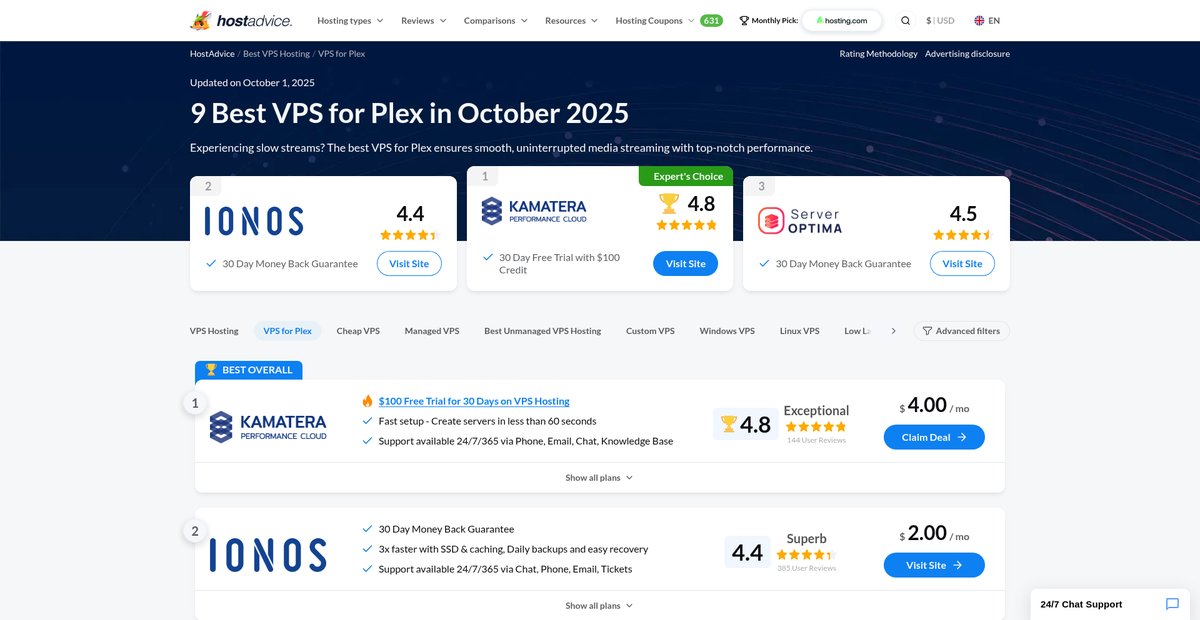Click the trophy icon by 4.8 rating in list
The image size is (1200, 620).
pos(728,424)
